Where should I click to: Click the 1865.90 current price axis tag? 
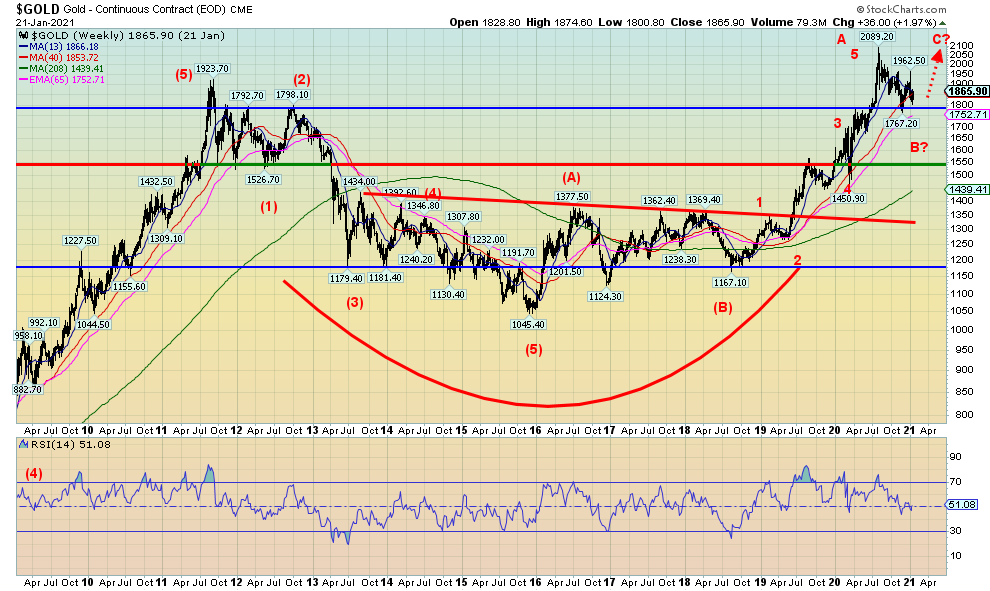click(969, 91)
